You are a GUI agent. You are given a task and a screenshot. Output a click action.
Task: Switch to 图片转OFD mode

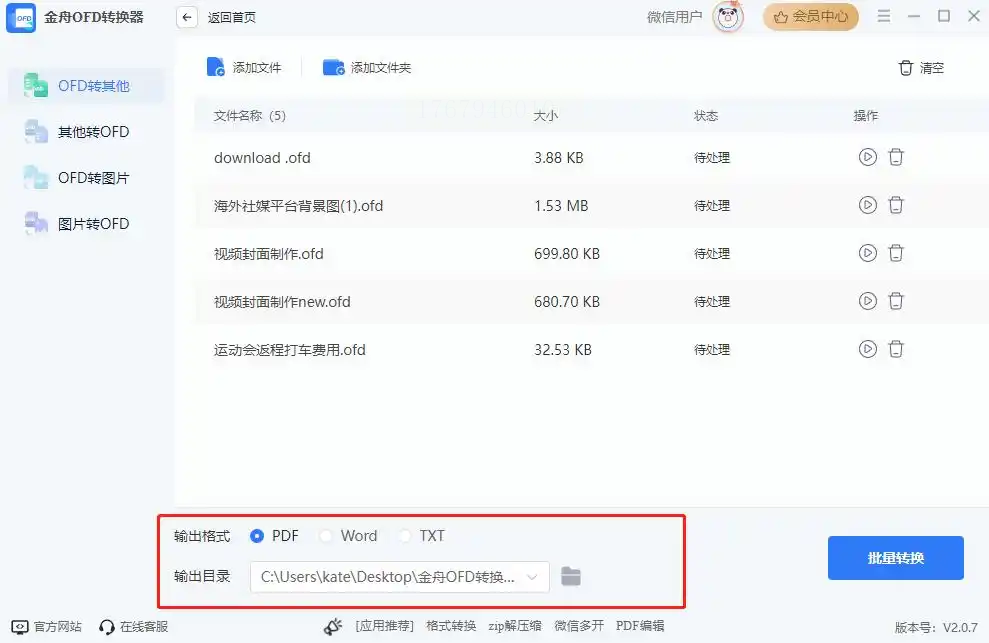pos(86,224)
